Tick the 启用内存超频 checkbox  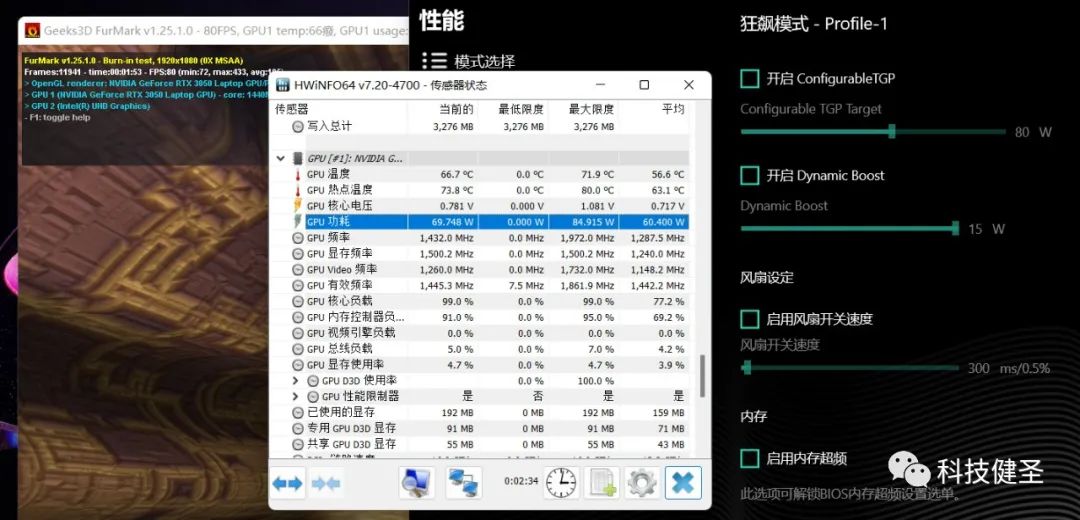click(749, 458)
